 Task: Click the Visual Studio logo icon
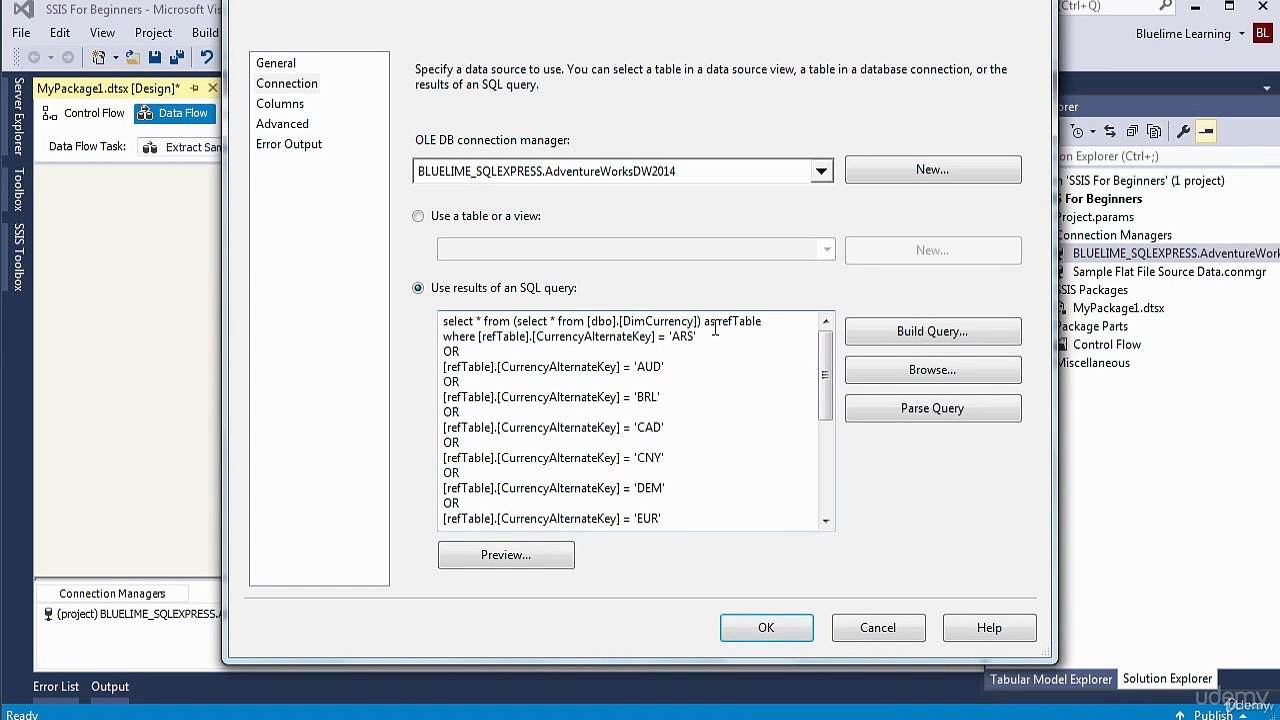[x=22, y=9]
